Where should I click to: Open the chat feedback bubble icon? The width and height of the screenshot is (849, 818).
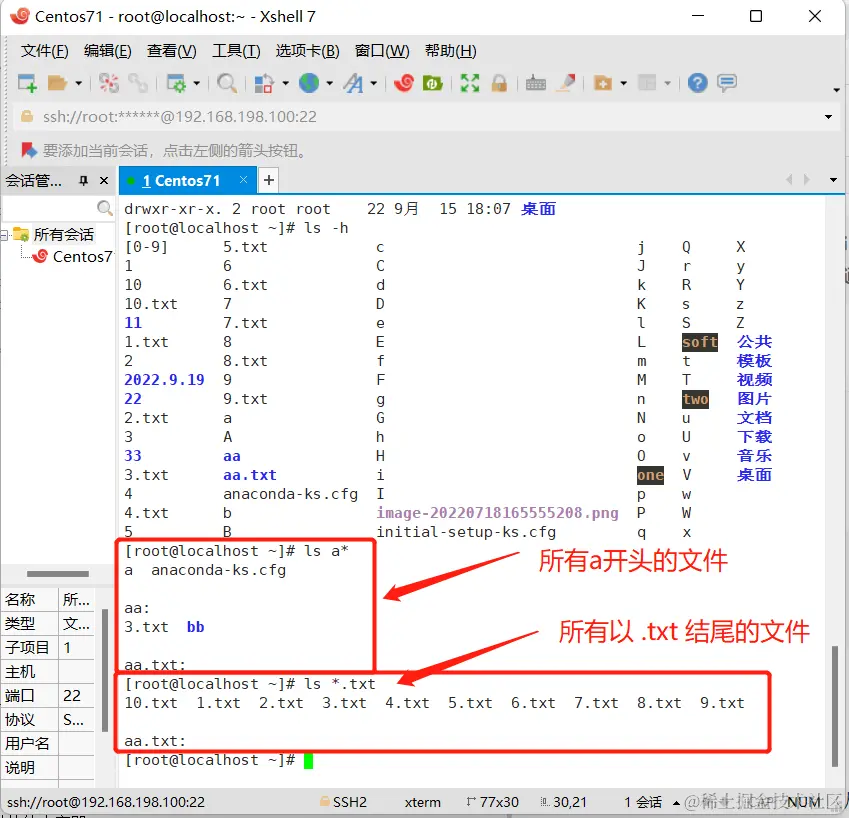pos(727,83)
